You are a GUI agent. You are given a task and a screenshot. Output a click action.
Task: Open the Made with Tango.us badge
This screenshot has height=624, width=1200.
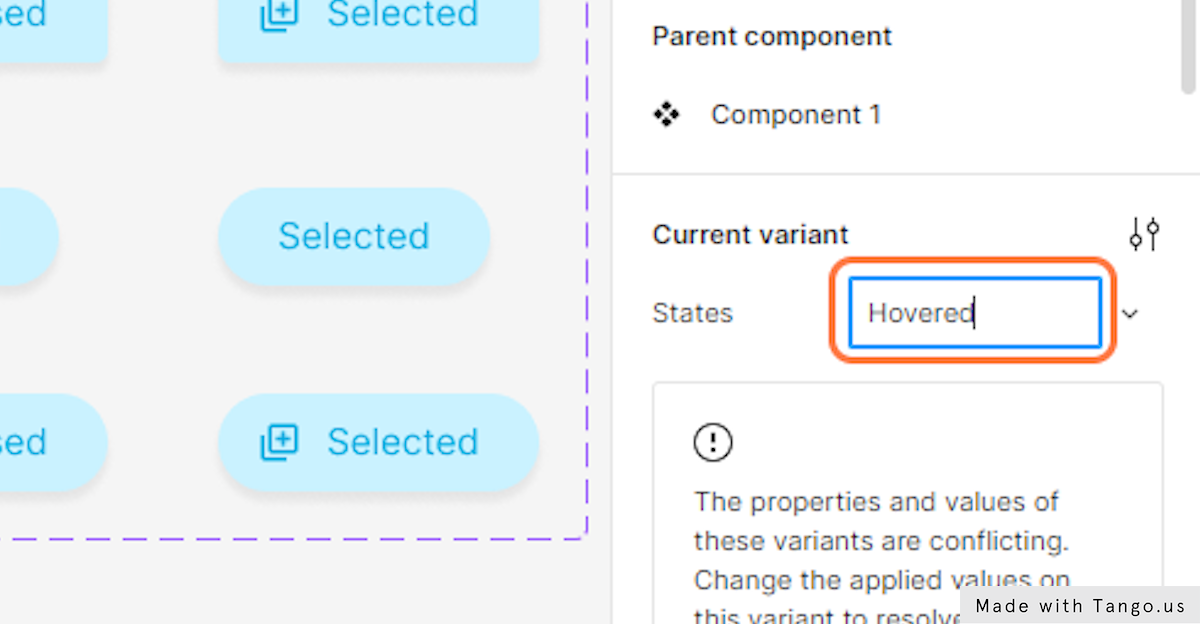pyautogui.click(x=1080, y=605)
